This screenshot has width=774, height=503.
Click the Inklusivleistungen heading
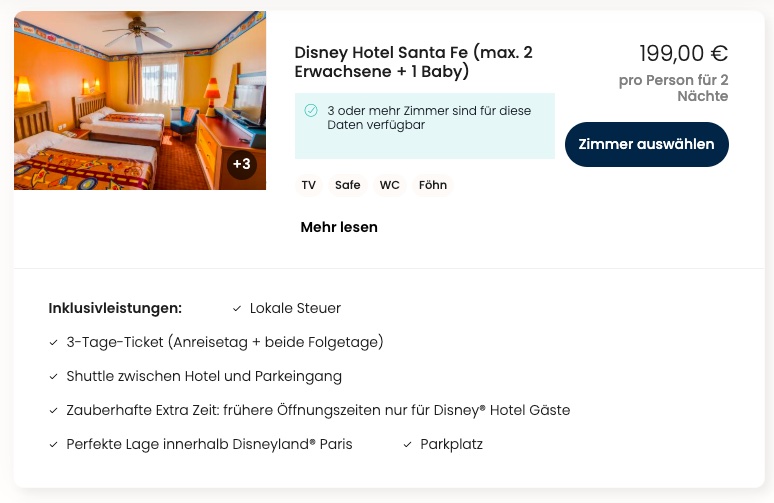(x=115, y=308)
